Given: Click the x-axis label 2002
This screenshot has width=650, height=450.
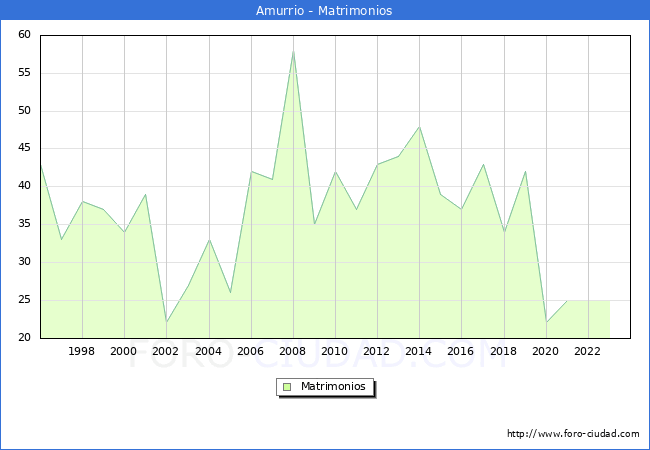Looking at the screenshot, I should click(165, 351).
